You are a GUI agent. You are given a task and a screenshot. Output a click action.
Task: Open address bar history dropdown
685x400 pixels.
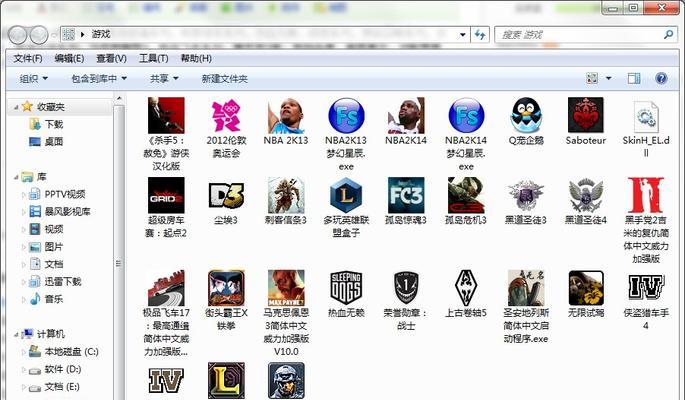pyautogui.click(x=462, y=34)
